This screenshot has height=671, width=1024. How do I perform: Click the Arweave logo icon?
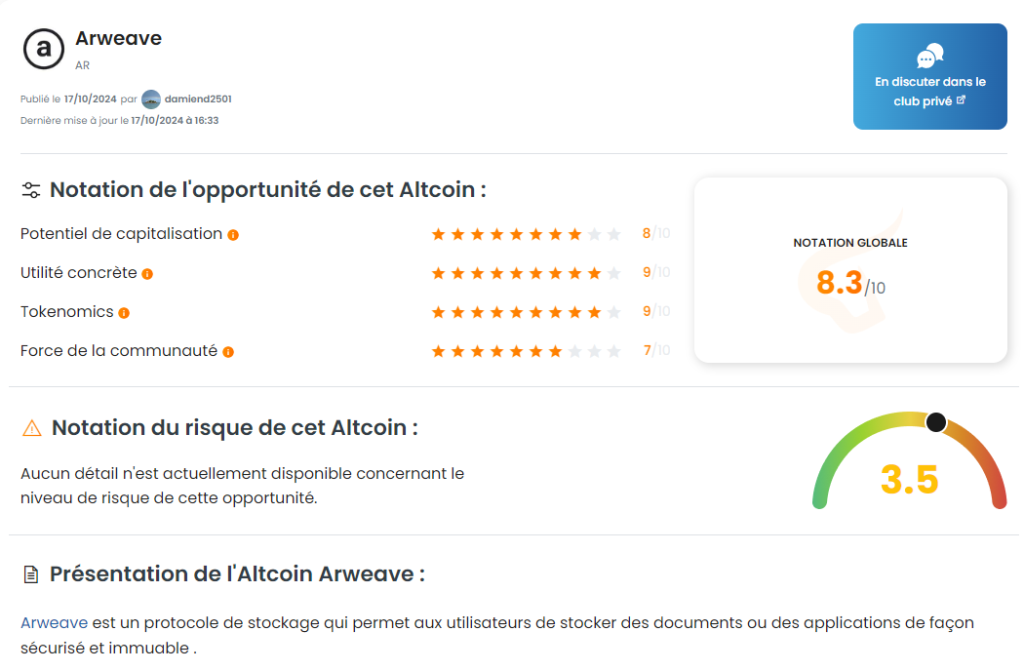(x=43, y=49)
